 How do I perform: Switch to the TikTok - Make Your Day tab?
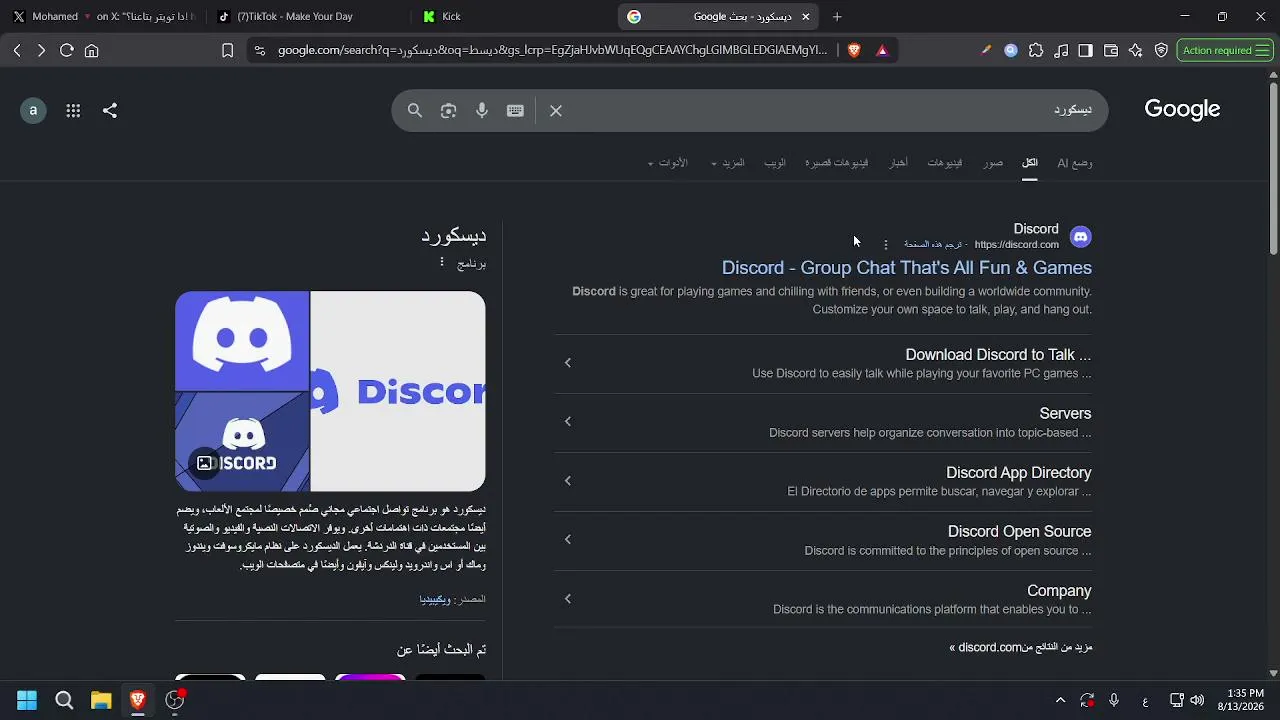point(305,16)
